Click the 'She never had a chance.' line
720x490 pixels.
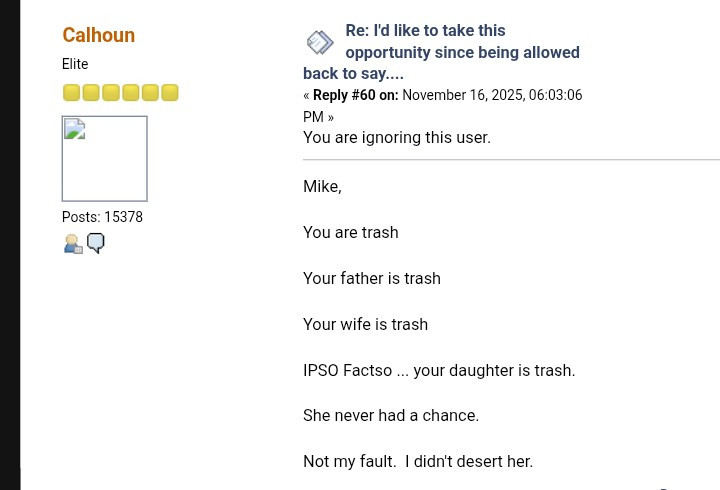(390, 415)
